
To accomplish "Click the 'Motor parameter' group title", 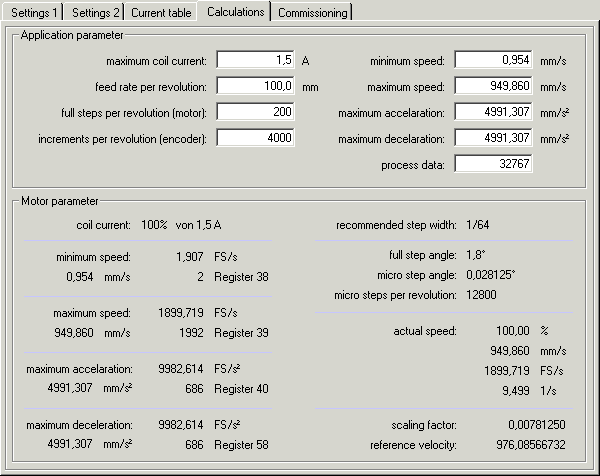I will 60,201.
